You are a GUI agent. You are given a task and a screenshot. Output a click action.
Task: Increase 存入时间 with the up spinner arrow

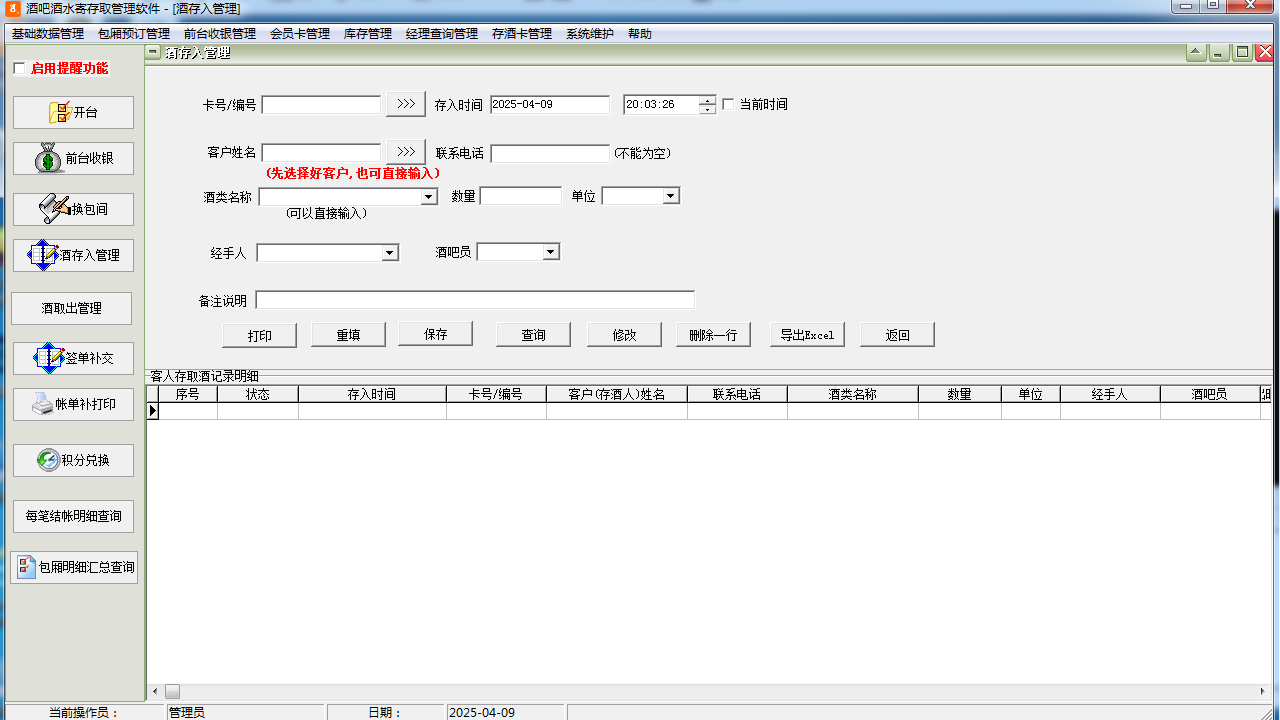708,100
